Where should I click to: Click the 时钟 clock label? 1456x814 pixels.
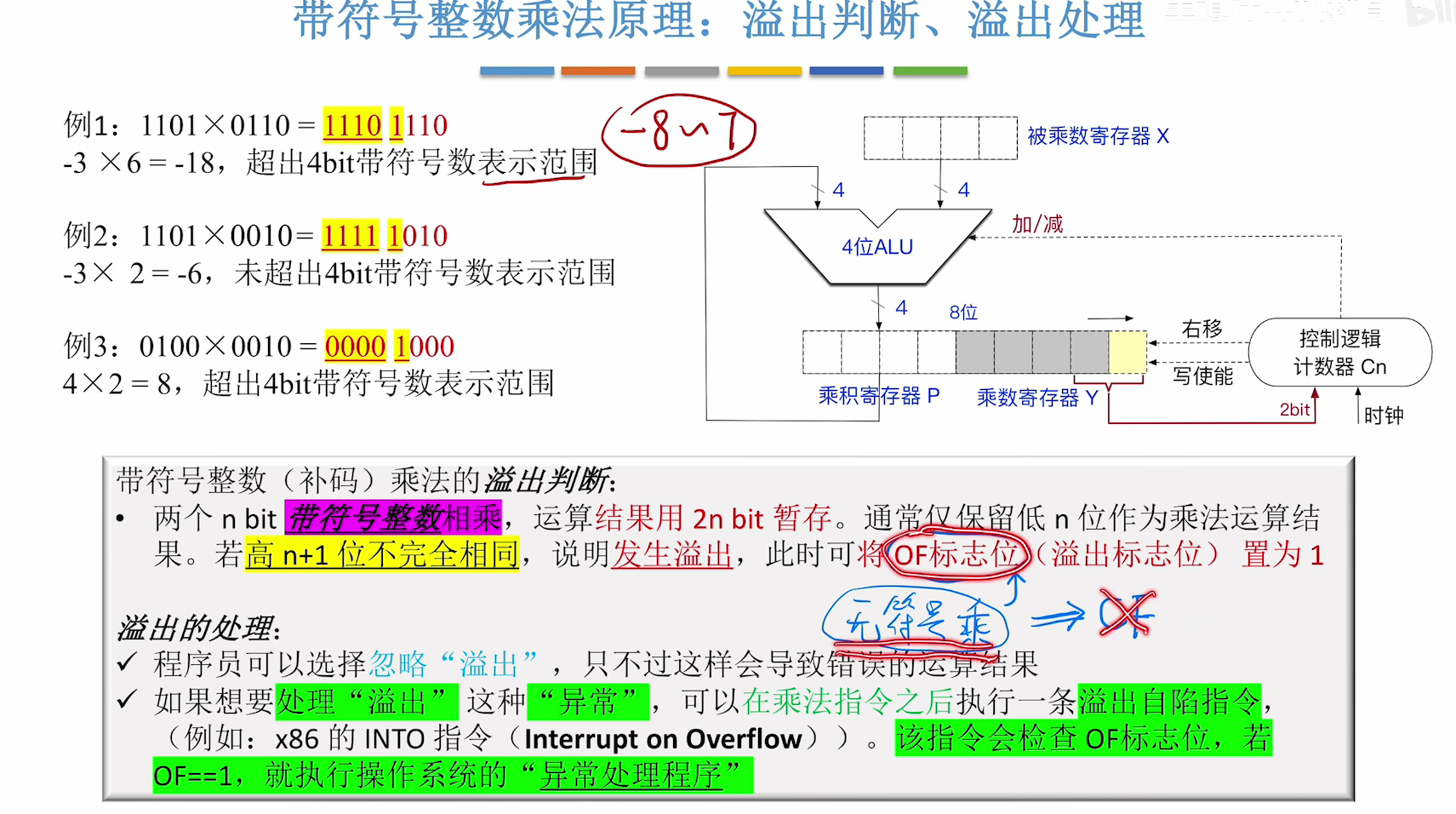coord(1384,416)
